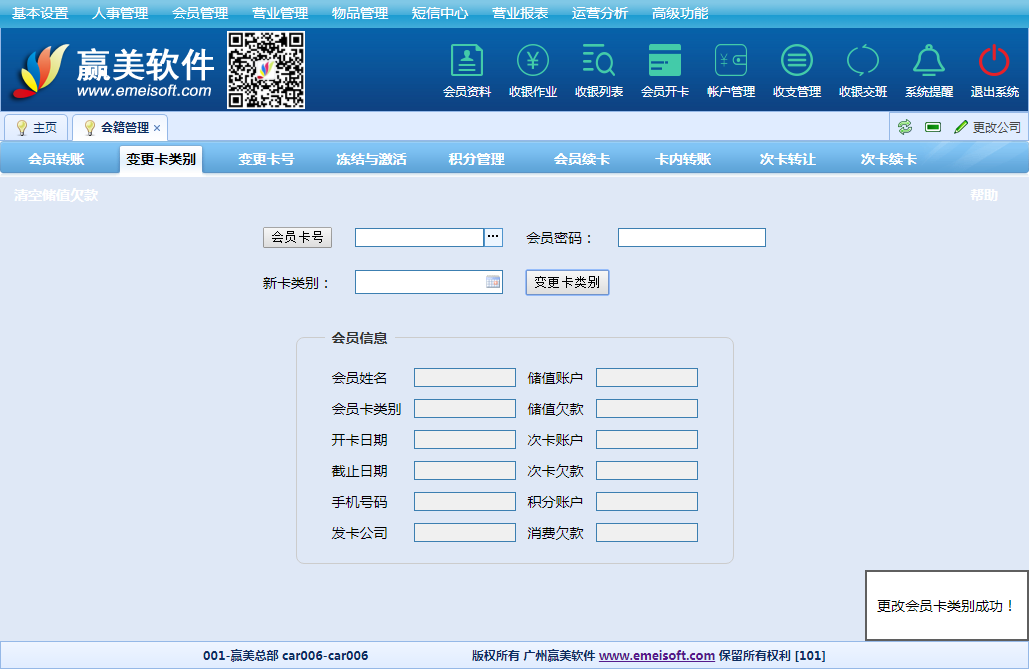The height and width of the screenshot is (669, 1029).
Task: Close the 会籍管理 tab
Action: (x=157, y=128)
